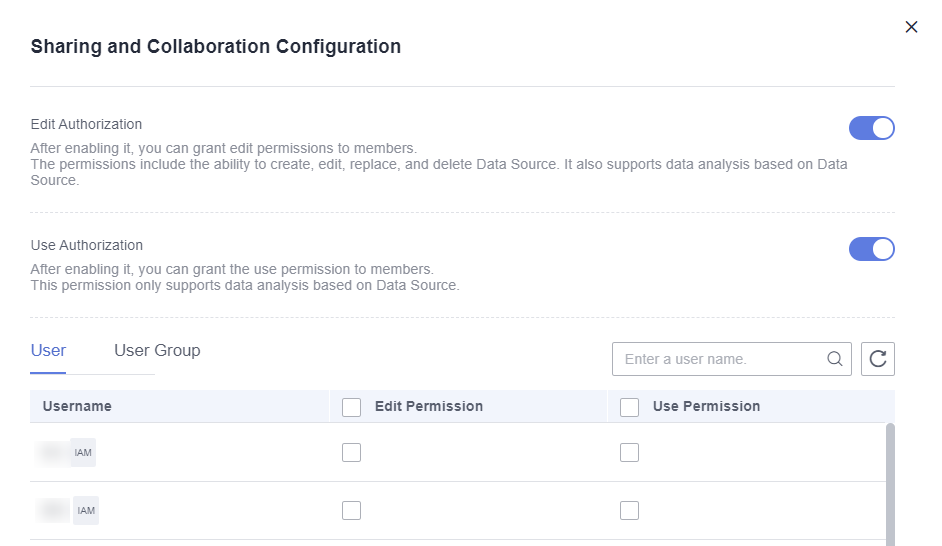942x546 pixels.
Task: Click the magnifier search icon
Action: (x=834, y=359)
